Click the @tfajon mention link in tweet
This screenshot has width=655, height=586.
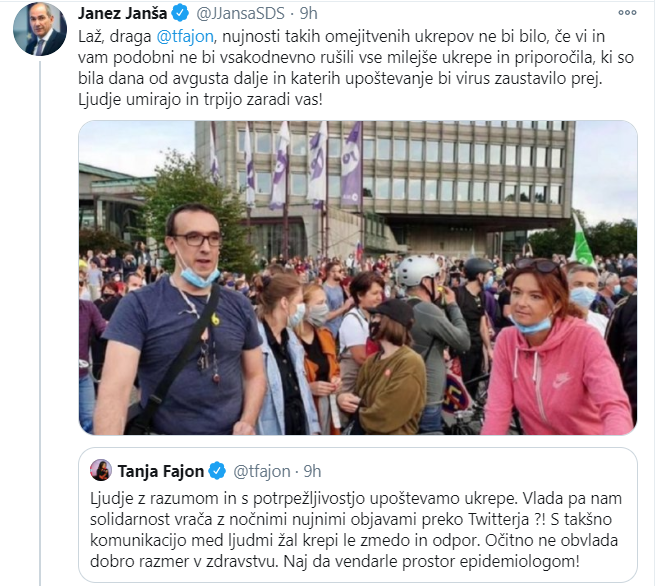coord(185,37)
